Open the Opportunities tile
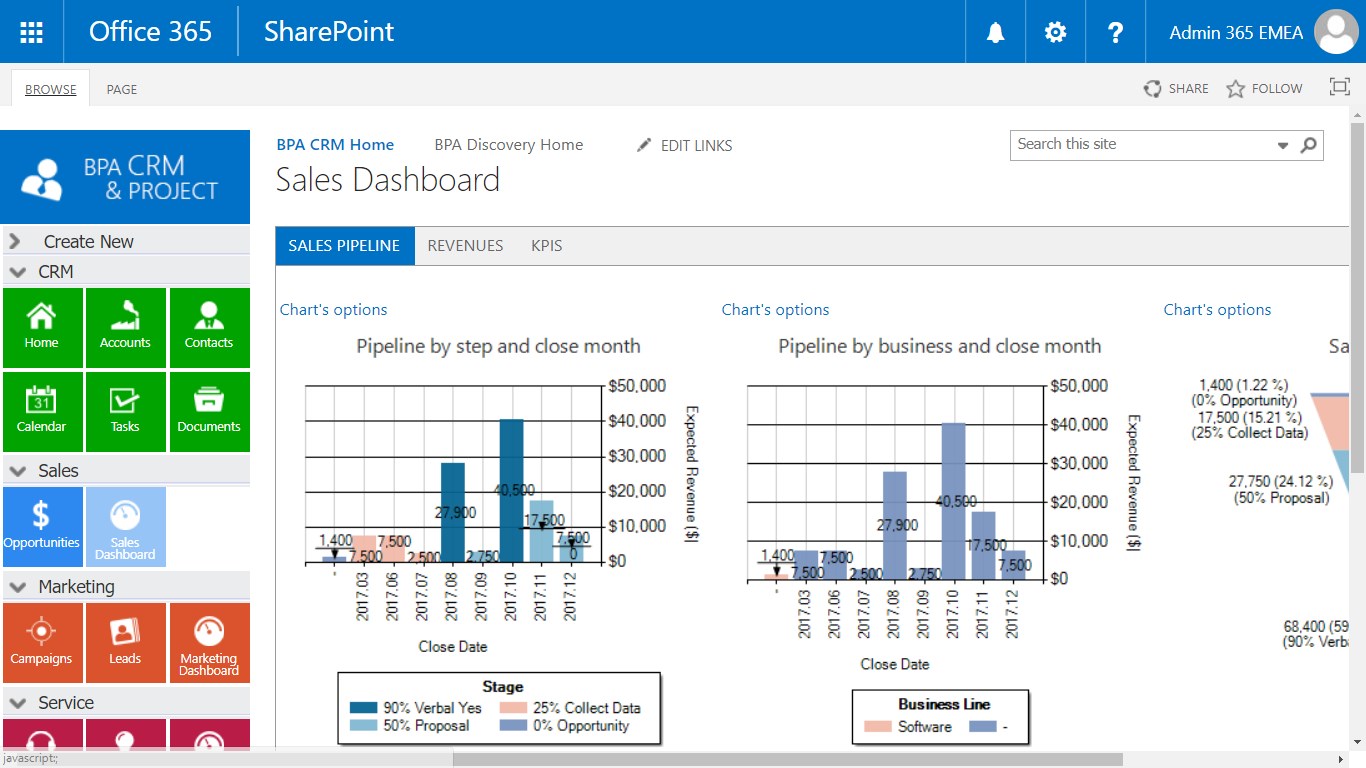 (x=42, y=527)
